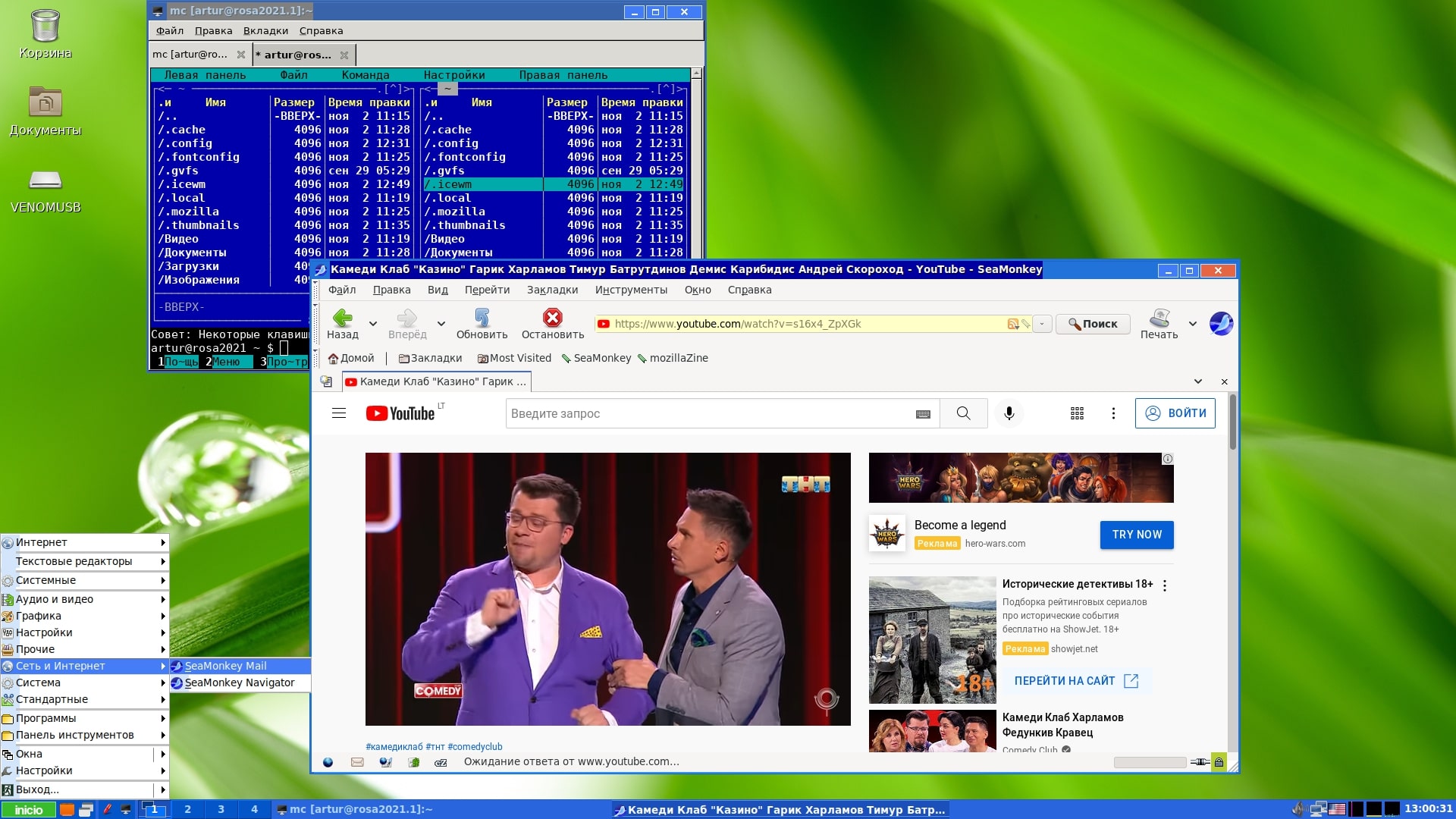The width and height of the screenshot is (1456, 819).
Task: Click the Исторические детективы ad thumbnail
Action: click(932, 640)
